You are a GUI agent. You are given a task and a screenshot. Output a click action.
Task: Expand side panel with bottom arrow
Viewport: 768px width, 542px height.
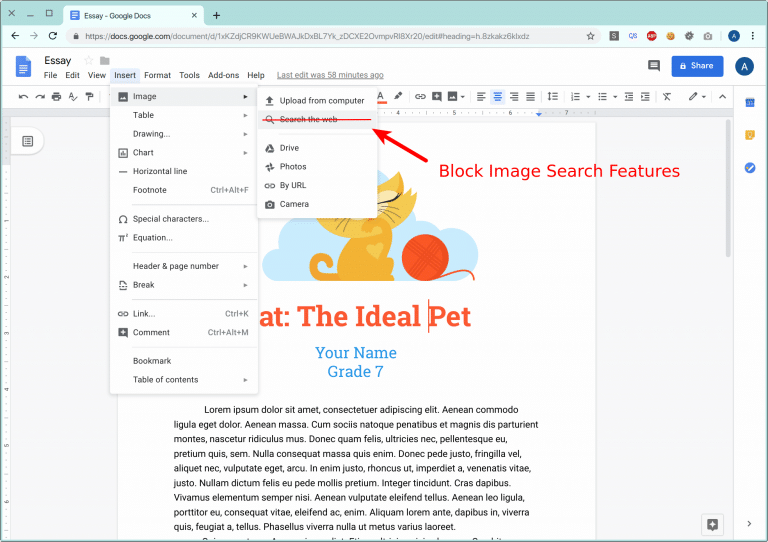point(749,524)
